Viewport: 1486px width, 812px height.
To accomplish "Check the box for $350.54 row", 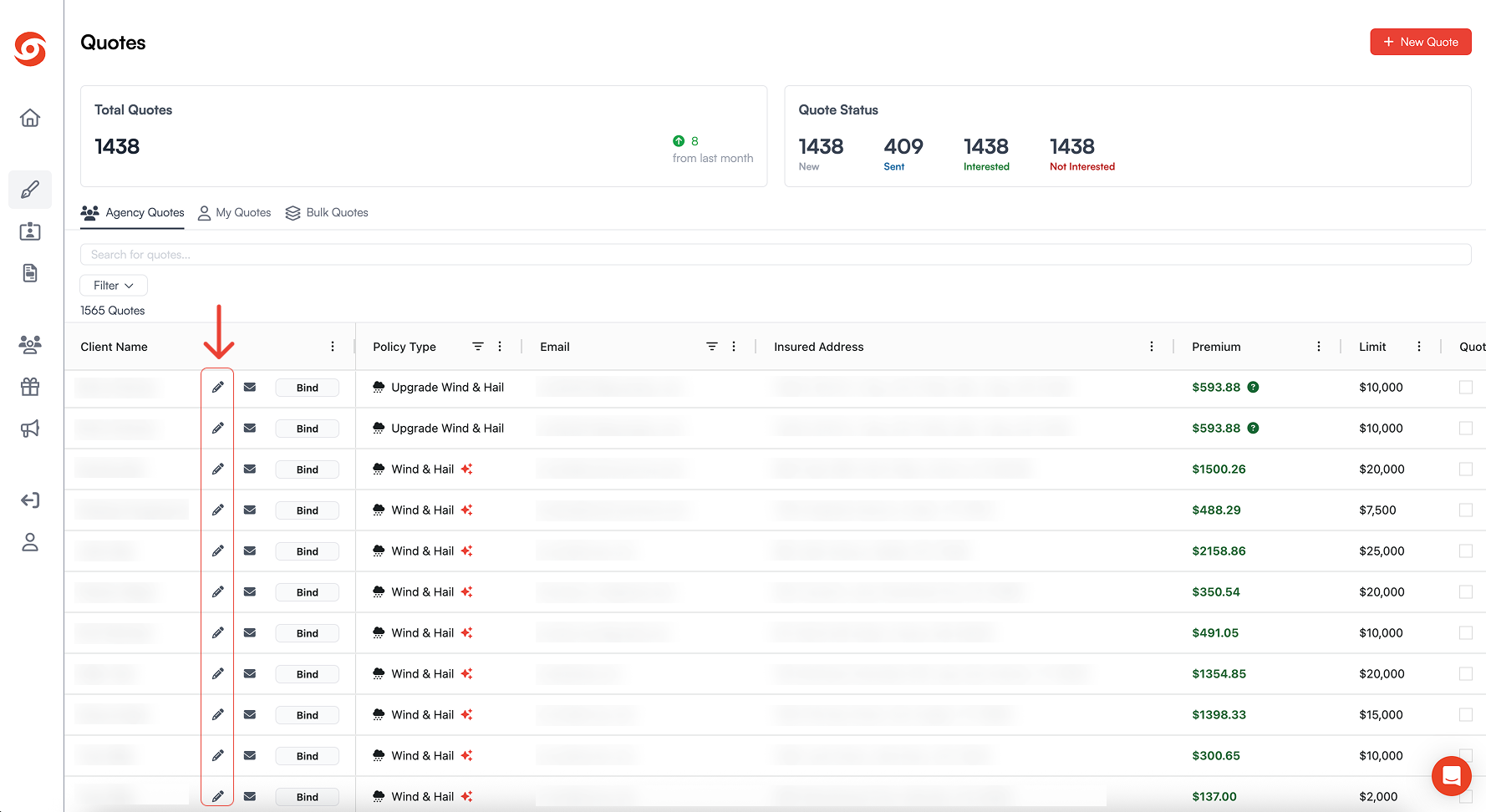I will click(1466, 591).
